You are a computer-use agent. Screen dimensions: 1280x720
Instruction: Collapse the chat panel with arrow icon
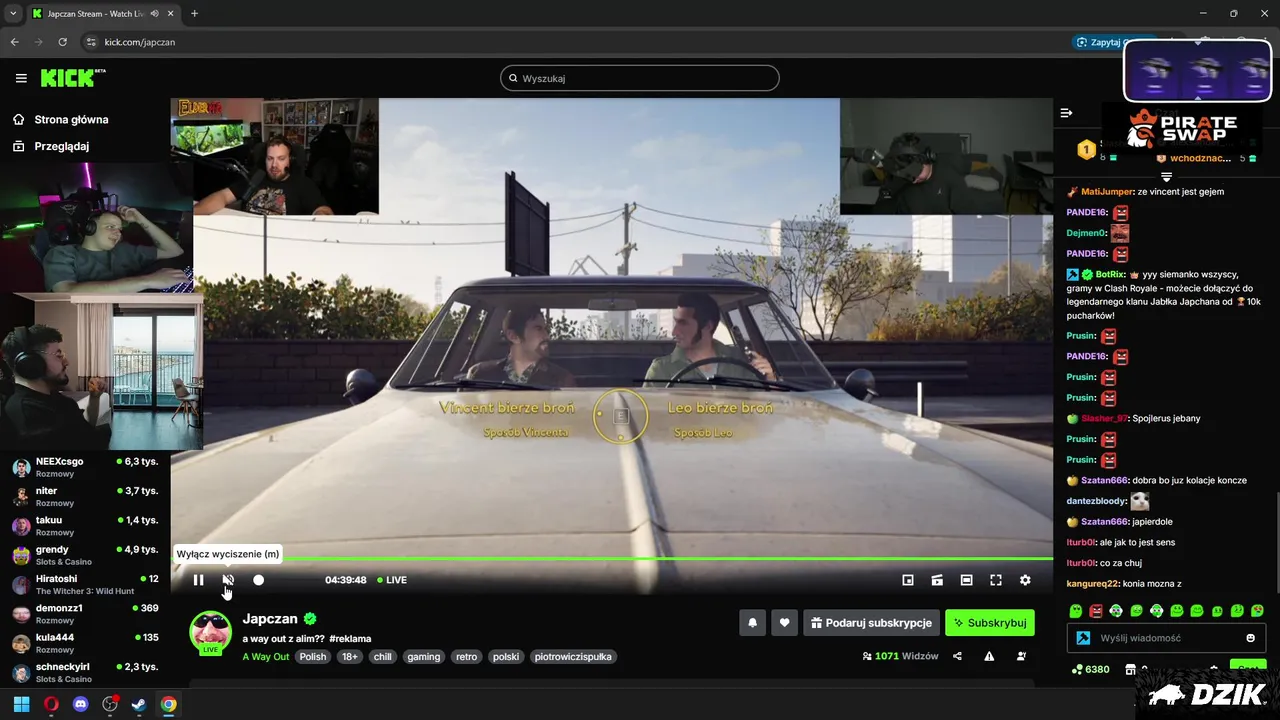tap(1067, 113)
